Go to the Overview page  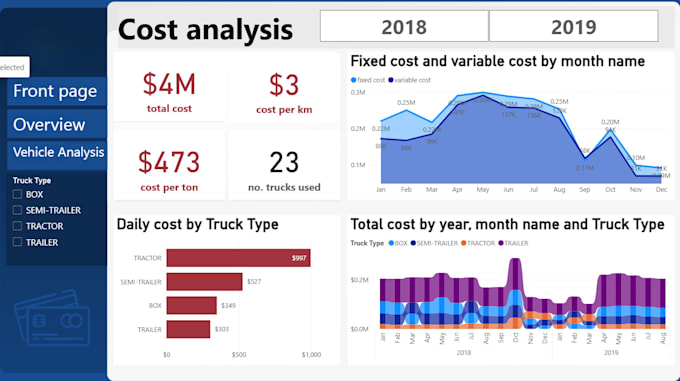(x=56, y=124)
